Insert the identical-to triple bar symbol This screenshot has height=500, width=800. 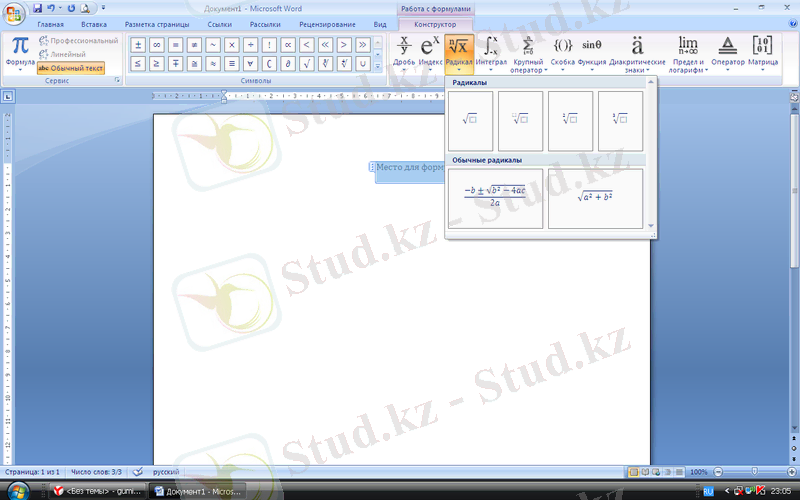[232, 64]
